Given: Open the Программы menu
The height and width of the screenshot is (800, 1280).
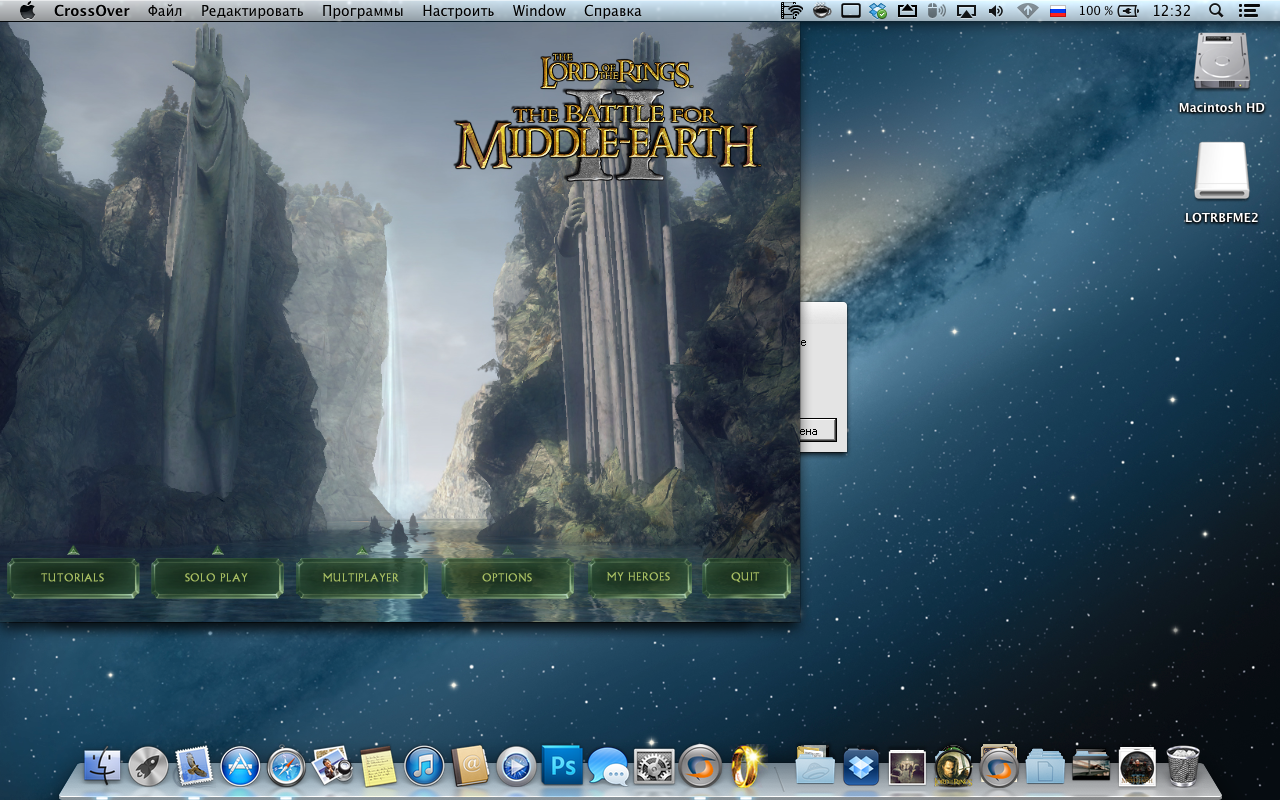Looking at the screenshot, I should (x=363, y=11).
